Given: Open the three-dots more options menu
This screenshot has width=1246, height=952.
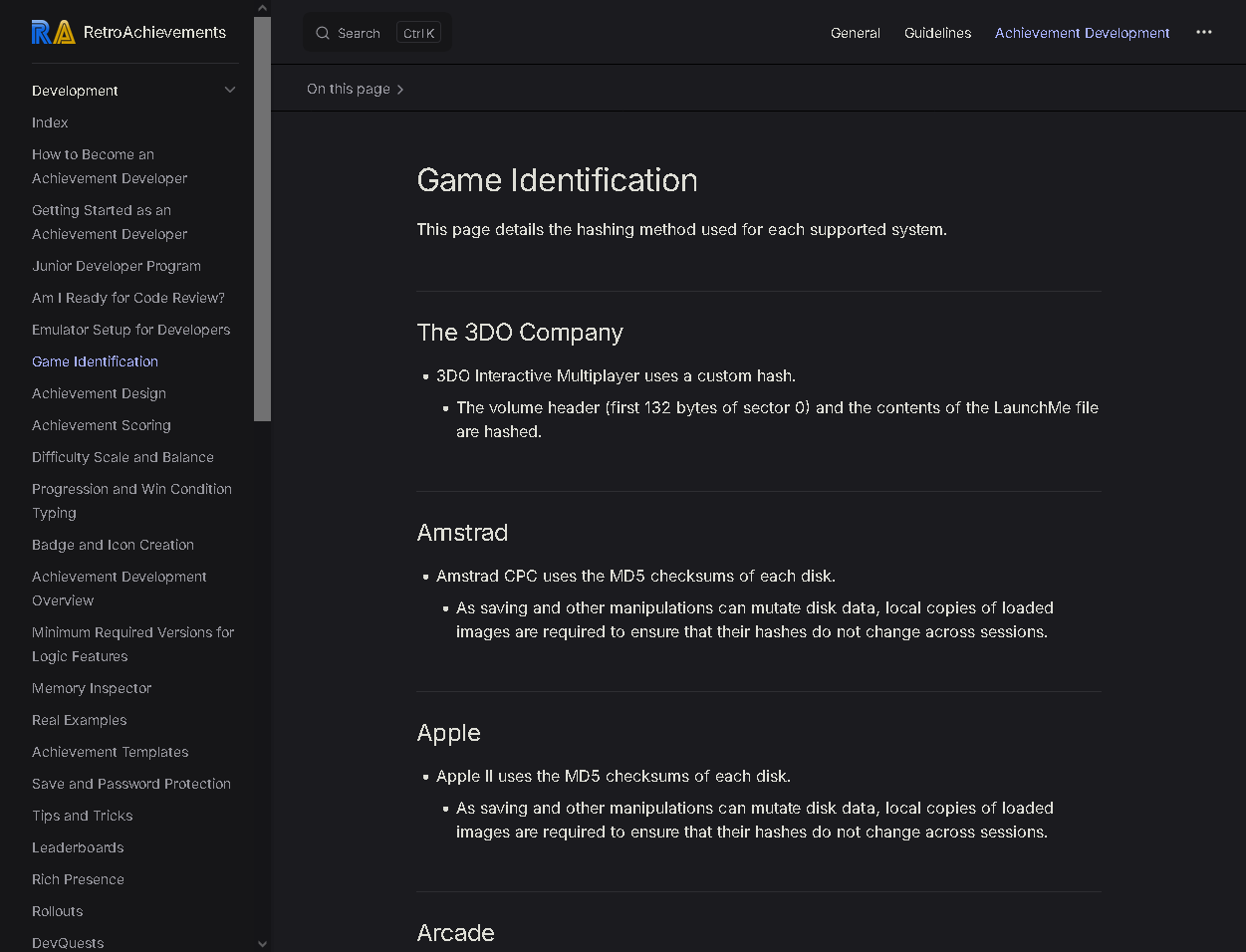Looking at the screenshot, I should click(1204, 32).
